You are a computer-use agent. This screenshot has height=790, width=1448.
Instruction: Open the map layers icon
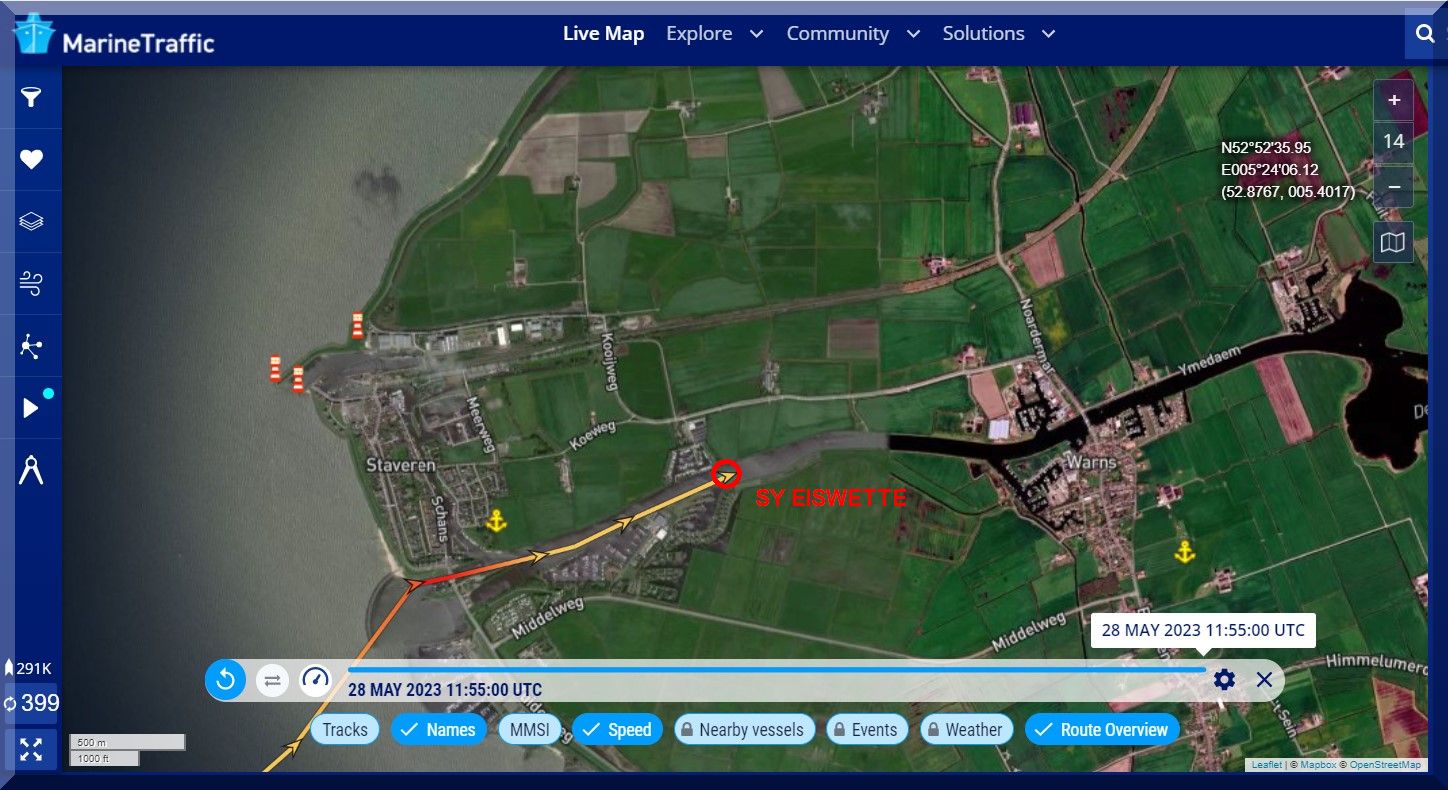click(x=31, y=222)
